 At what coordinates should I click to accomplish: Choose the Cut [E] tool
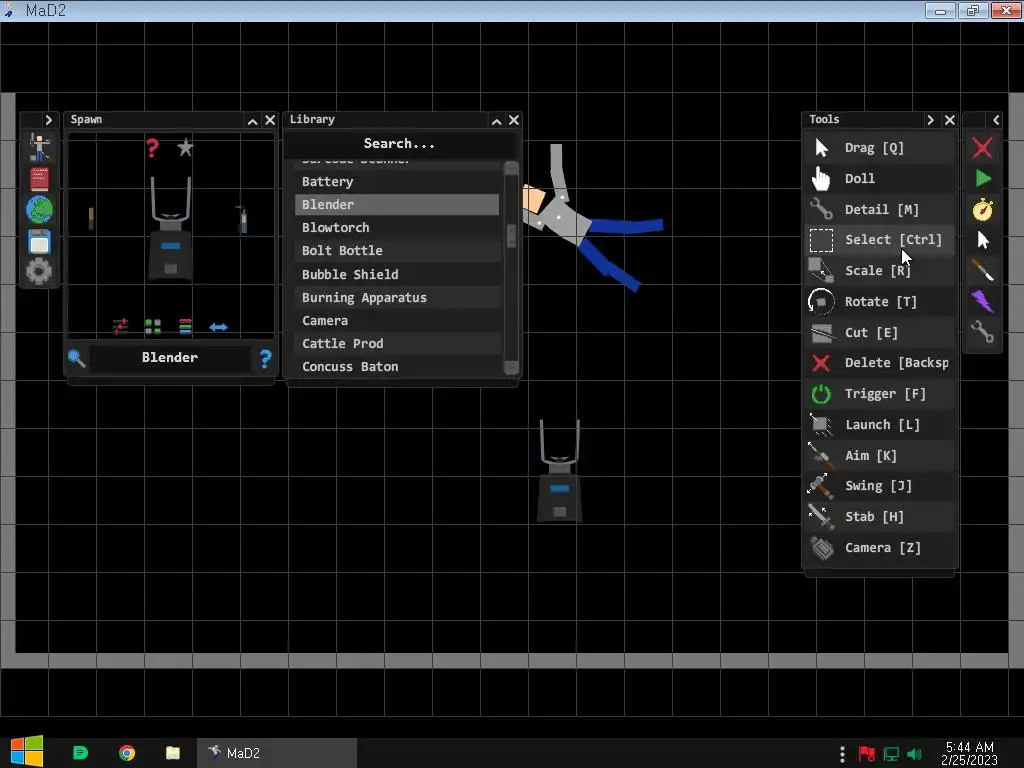pos(880,332)
